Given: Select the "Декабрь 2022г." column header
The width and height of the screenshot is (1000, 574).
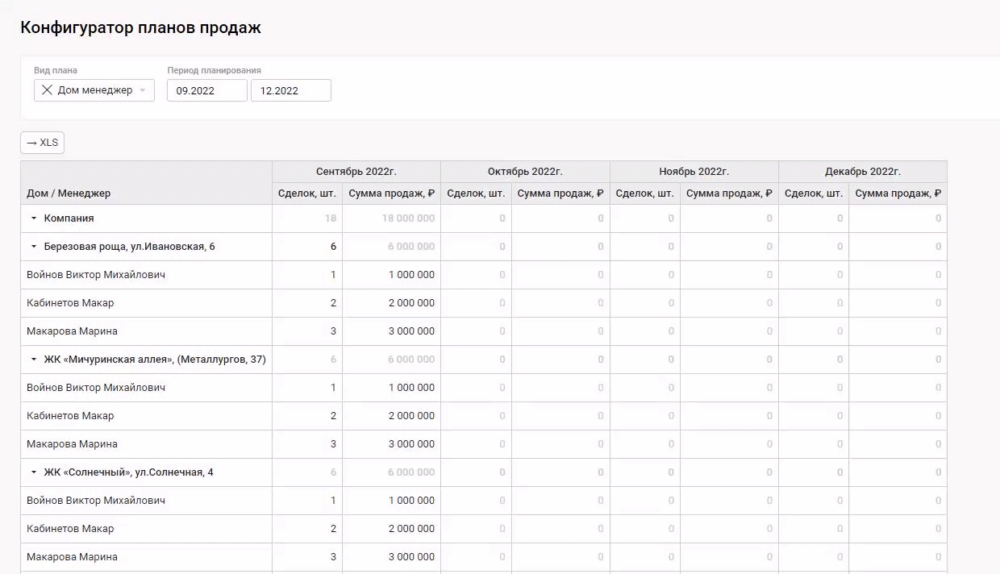Looking at the screenshot, I should 862,172.
